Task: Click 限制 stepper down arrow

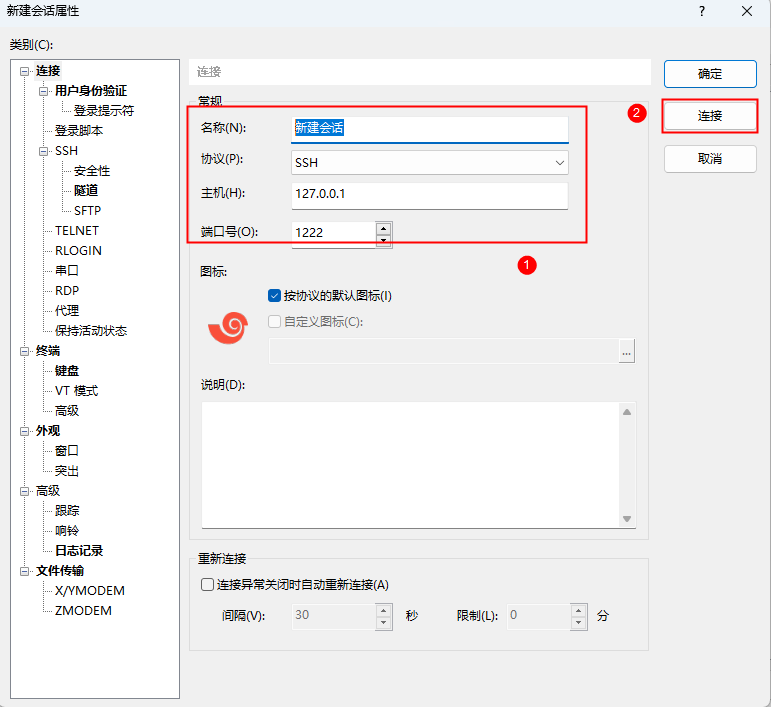Action: [x=579, y=623]
